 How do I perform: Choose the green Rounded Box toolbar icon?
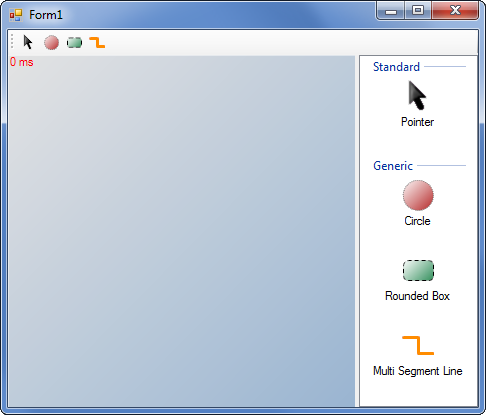pos(74,43)
